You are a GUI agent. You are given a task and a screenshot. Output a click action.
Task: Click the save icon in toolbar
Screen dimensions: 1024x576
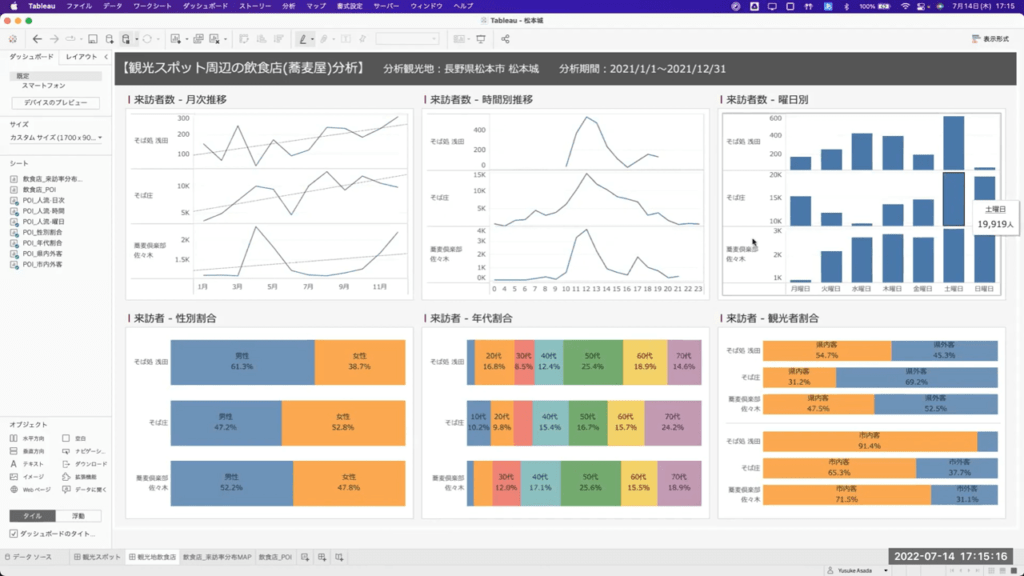click(x=92, y=39)
